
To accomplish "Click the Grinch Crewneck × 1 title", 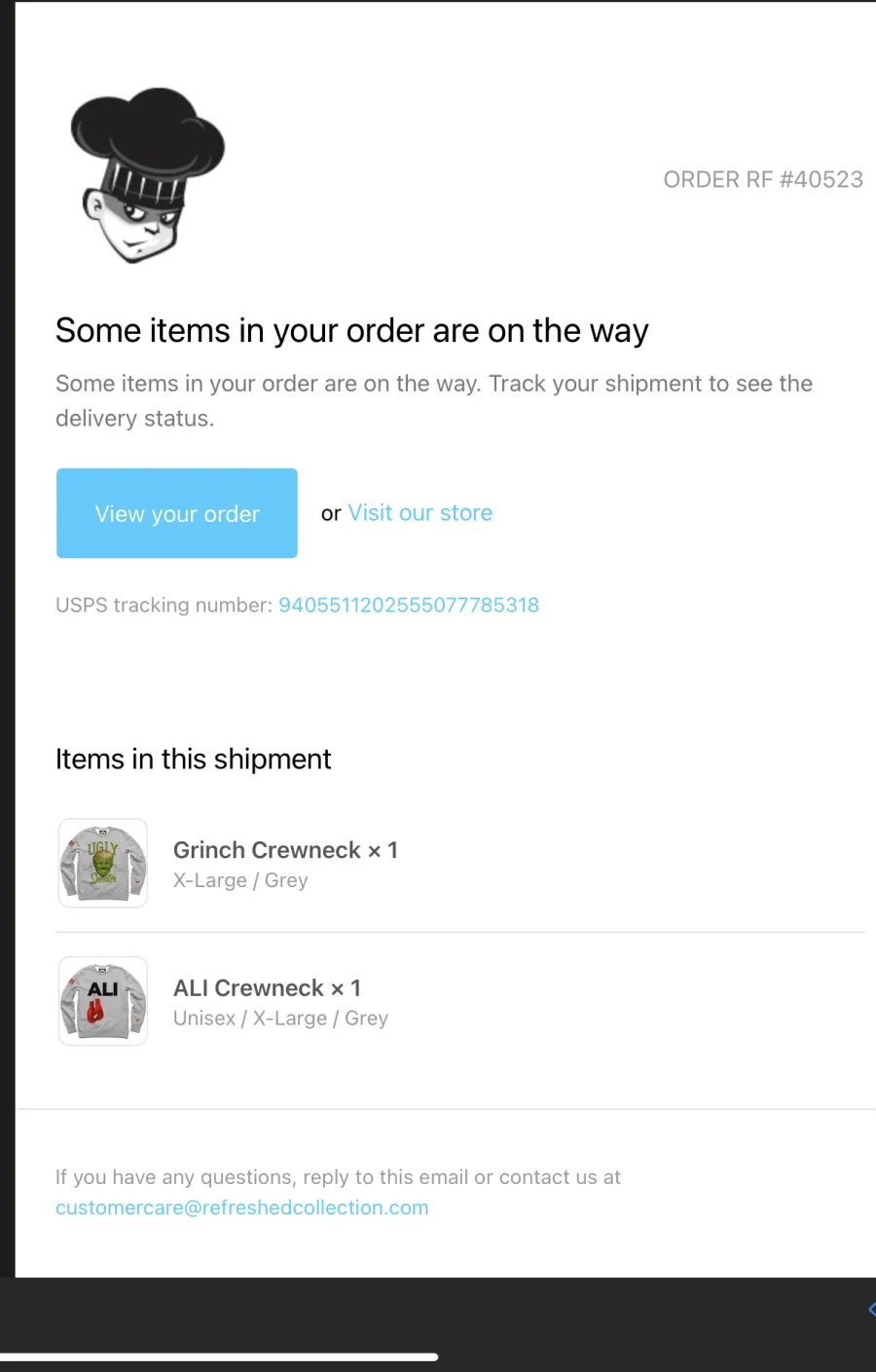I will click(285, 850).
